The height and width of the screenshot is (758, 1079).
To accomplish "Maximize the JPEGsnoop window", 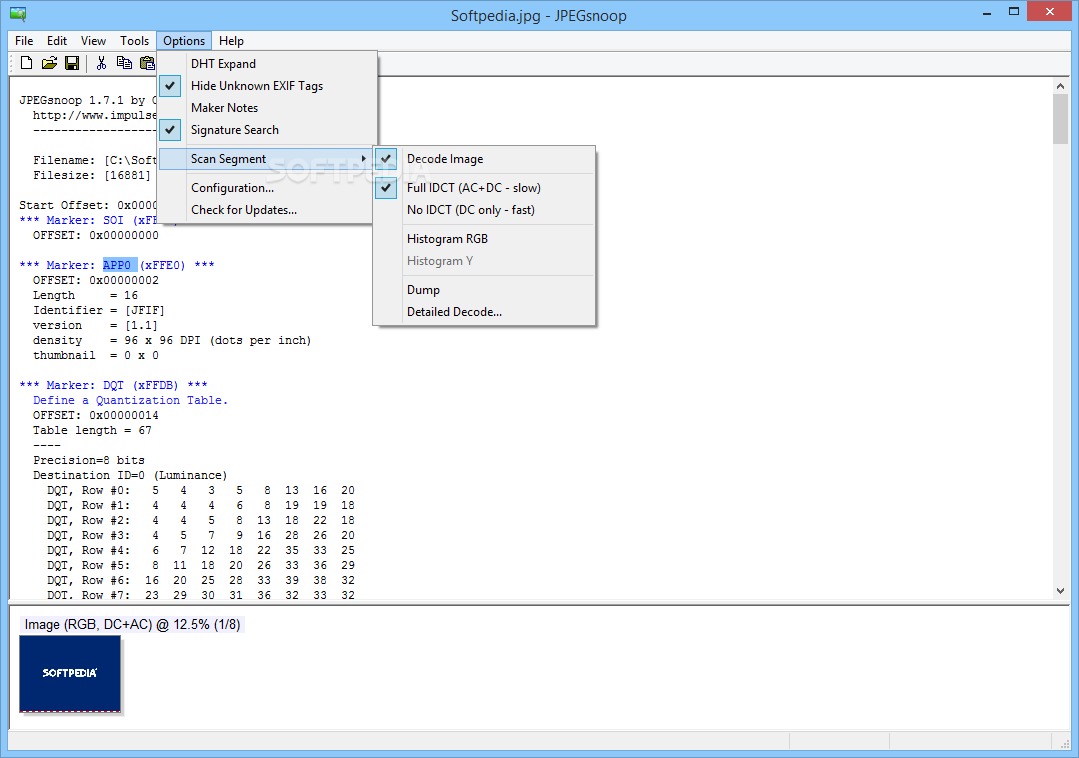I will click(x=1014, y=12).
